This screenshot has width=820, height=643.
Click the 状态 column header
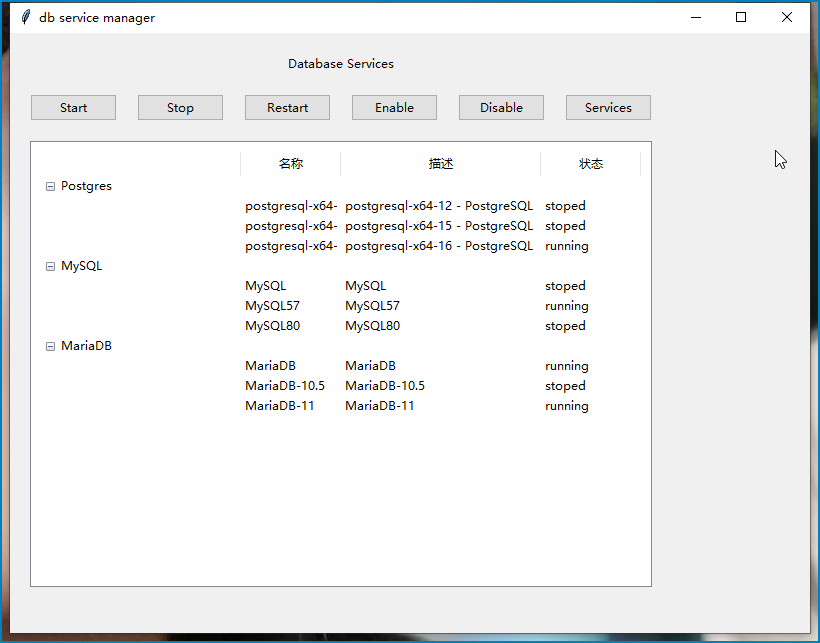(x=590, y=164)
